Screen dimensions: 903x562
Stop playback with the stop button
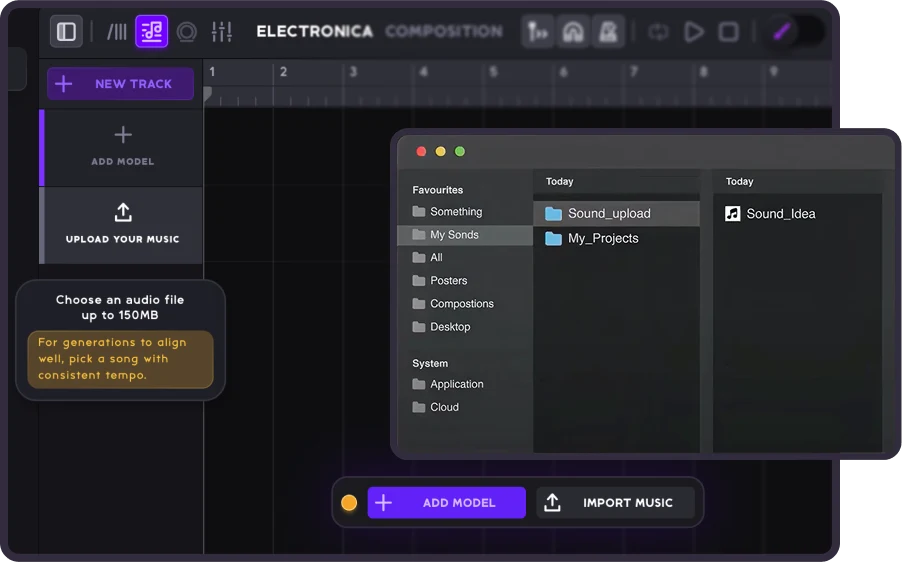point(729,32)
